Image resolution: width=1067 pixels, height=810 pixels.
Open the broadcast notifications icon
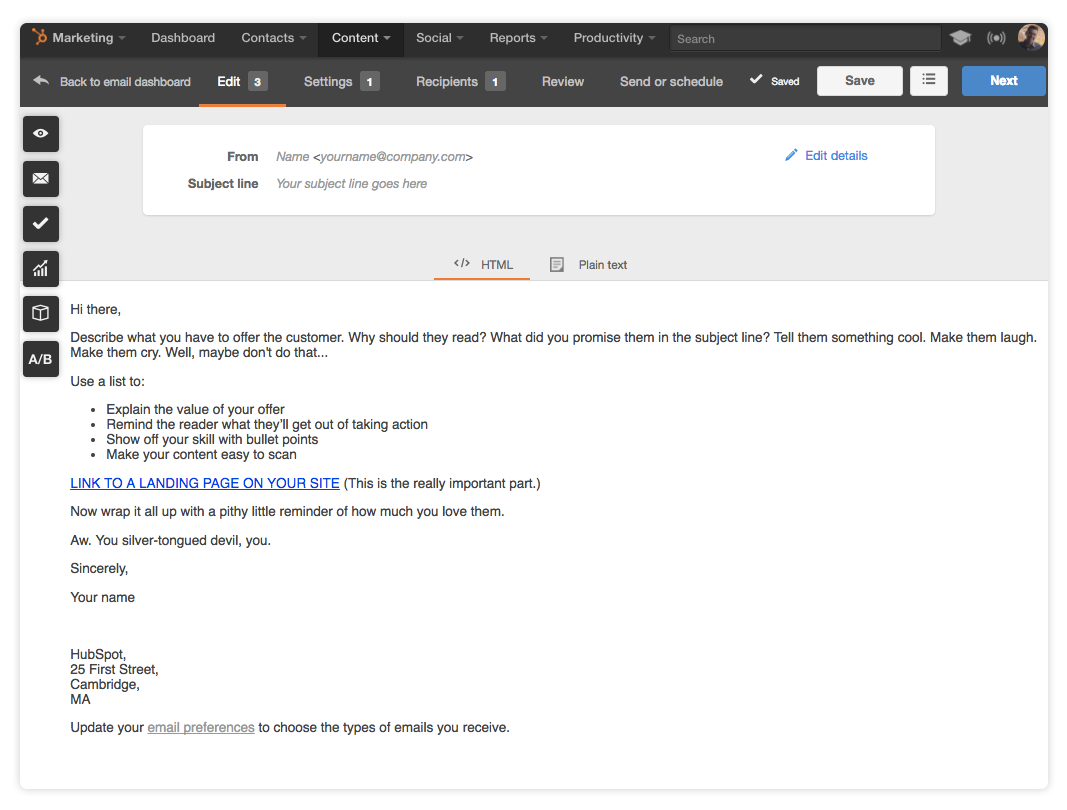click(996, 38)
